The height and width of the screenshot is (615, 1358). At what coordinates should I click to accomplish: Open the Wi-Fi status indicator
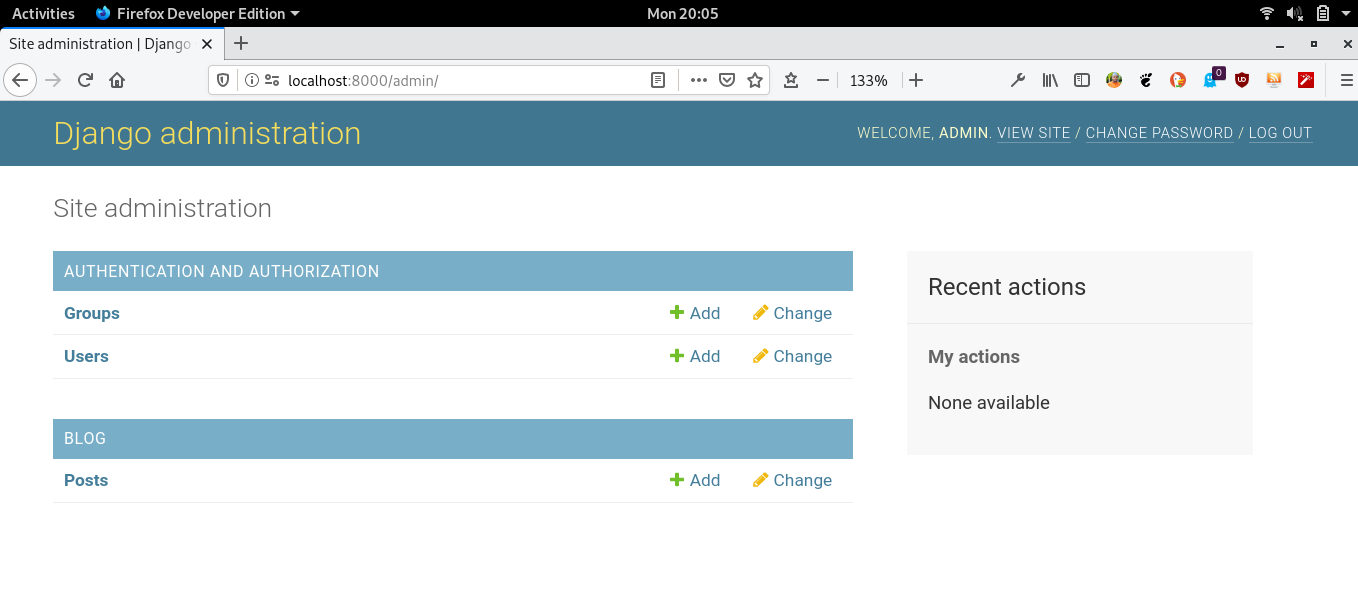coord(1267,13)
